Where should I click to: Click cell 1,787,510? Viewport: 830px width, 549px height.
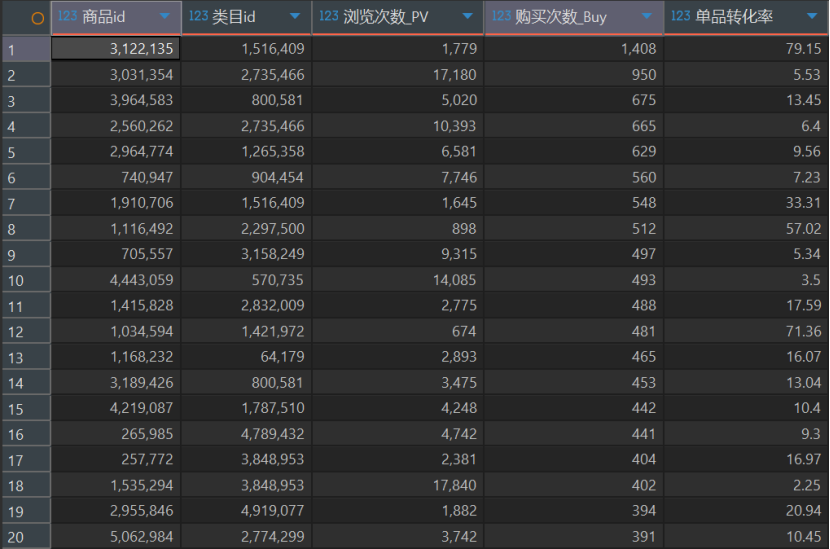[247, 408]
